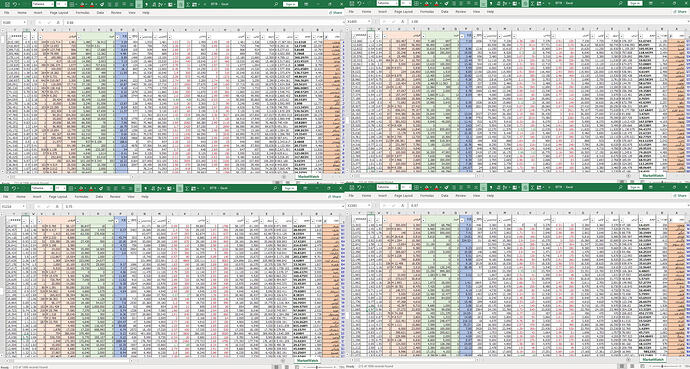Undo last action in top-left Excel window
The height and width of the screenshot is (369, 690).
click(x=15, y=4)
